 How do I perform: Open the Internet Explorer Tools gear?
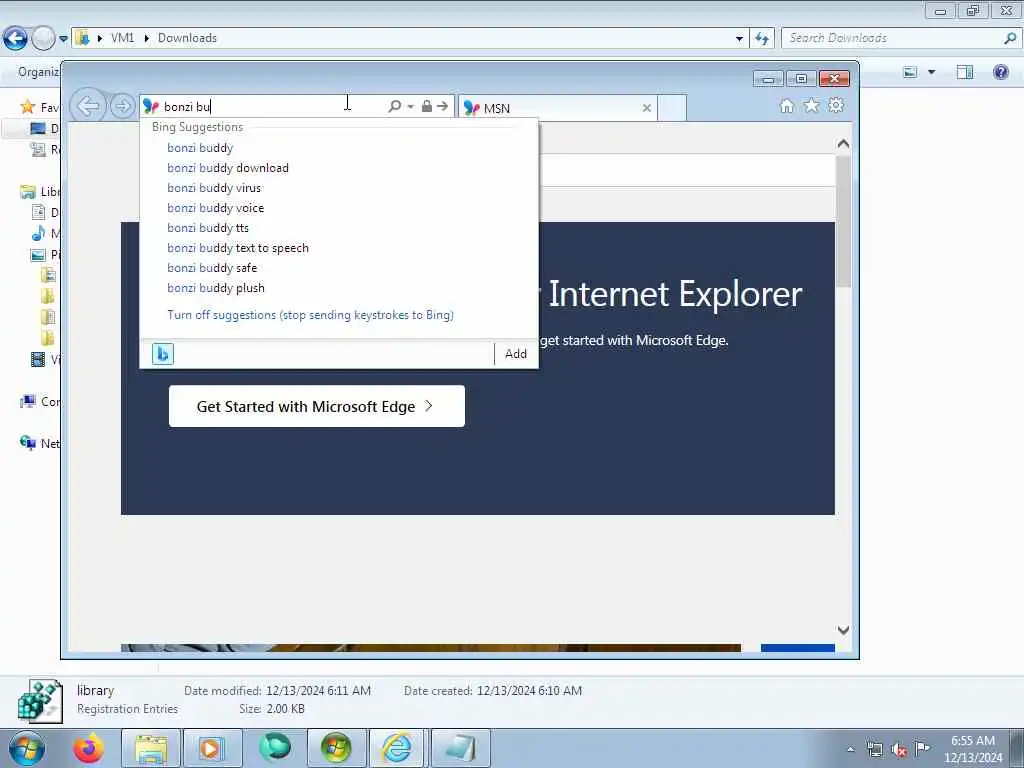pyautogui.click(x=836, y=105)
